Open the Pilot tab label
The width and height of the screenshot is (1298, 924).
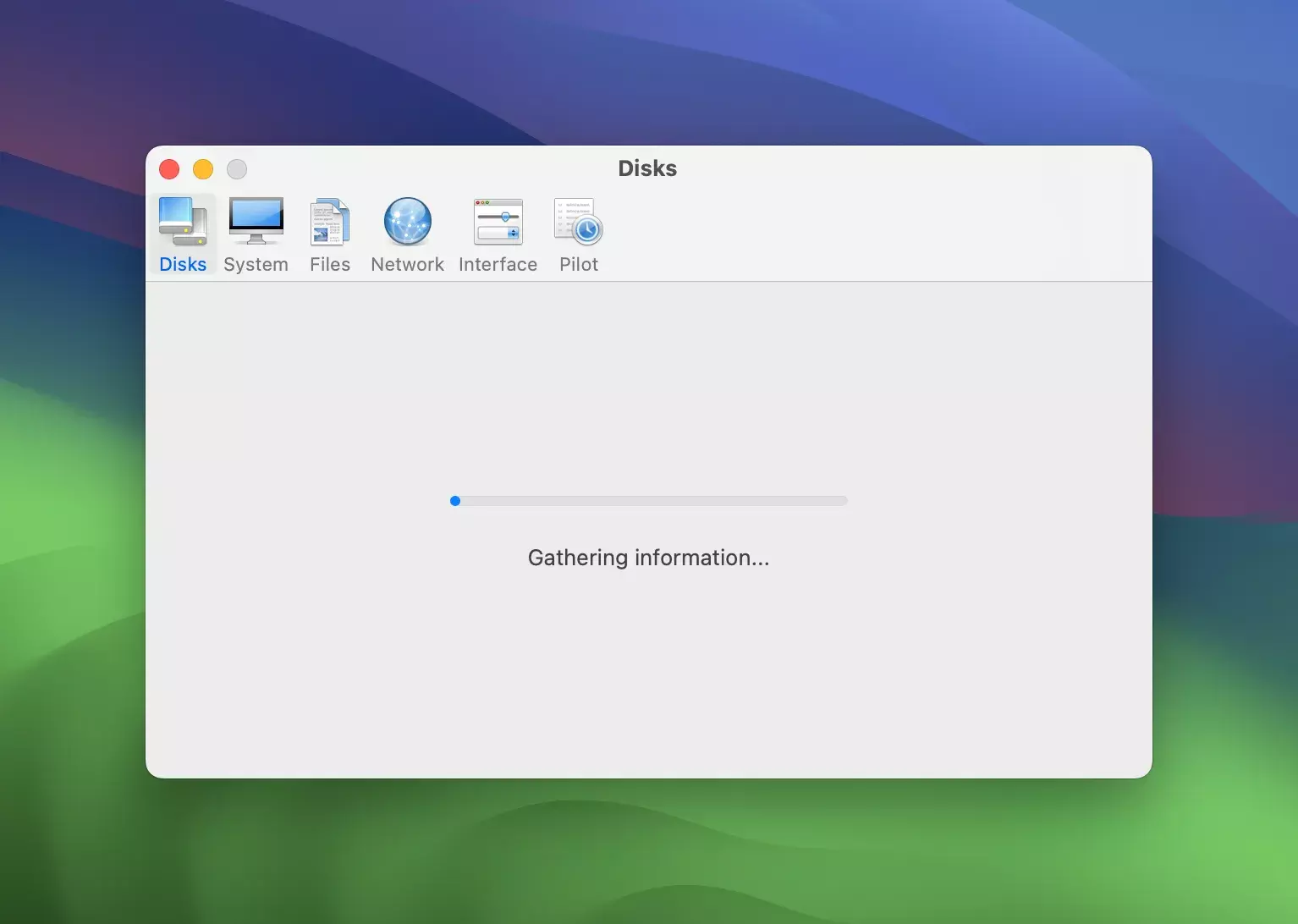[579, 265]
